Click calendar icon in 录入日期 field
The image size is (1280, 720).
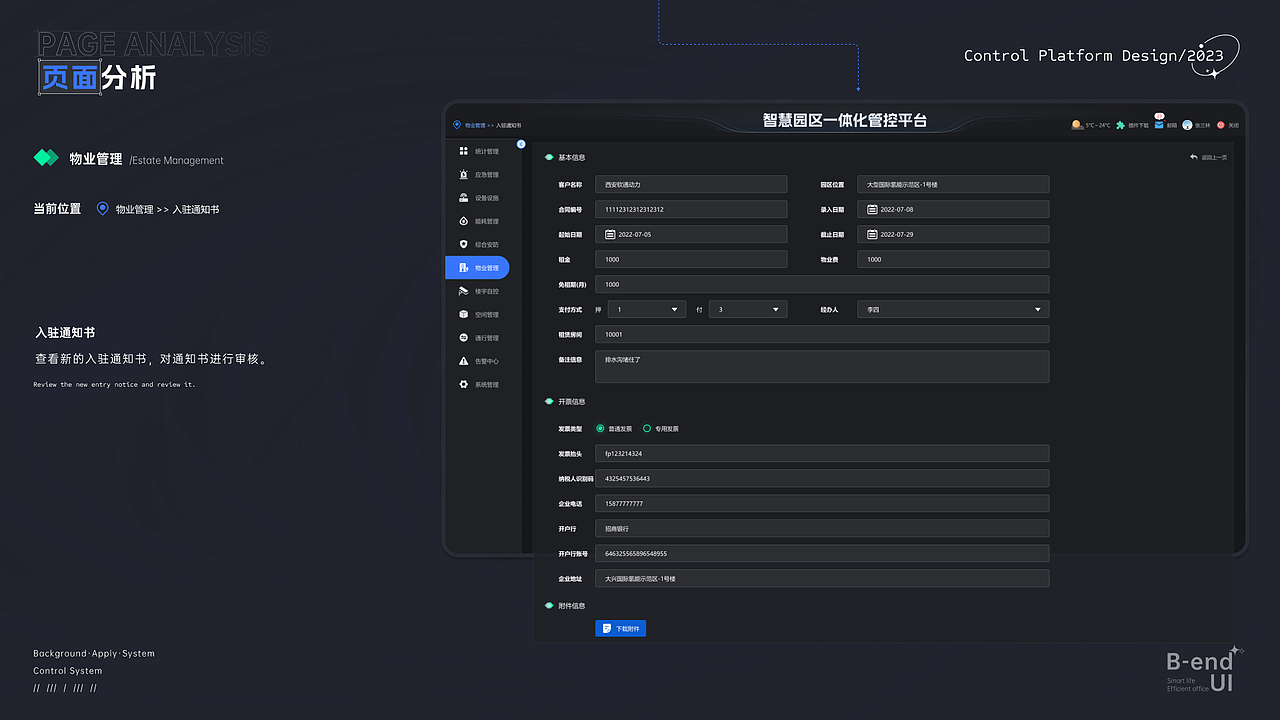tap(872, 209)
